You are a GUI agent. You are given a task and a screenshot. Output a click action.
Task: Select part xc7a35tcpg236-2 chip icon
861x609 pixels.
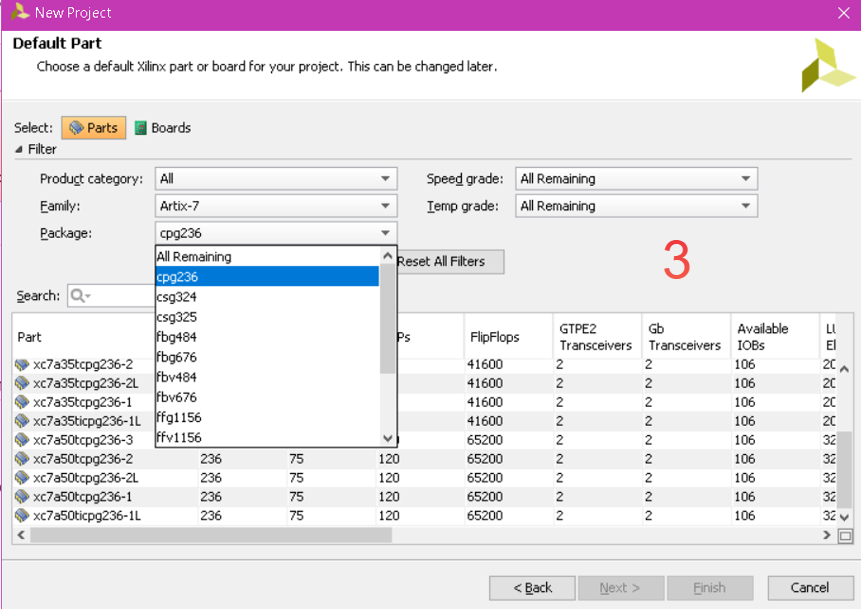pos(22,365)
